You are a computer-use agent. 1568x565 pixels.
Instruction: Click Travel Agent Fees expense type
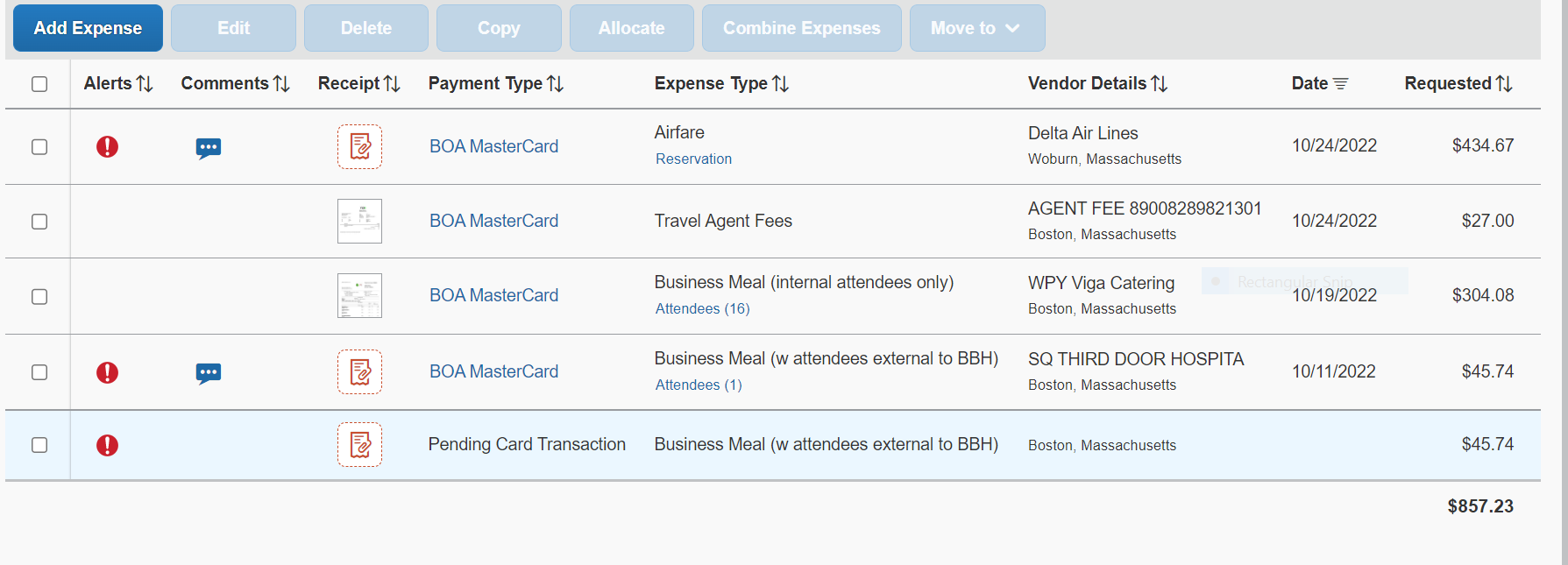coord(723,221)
